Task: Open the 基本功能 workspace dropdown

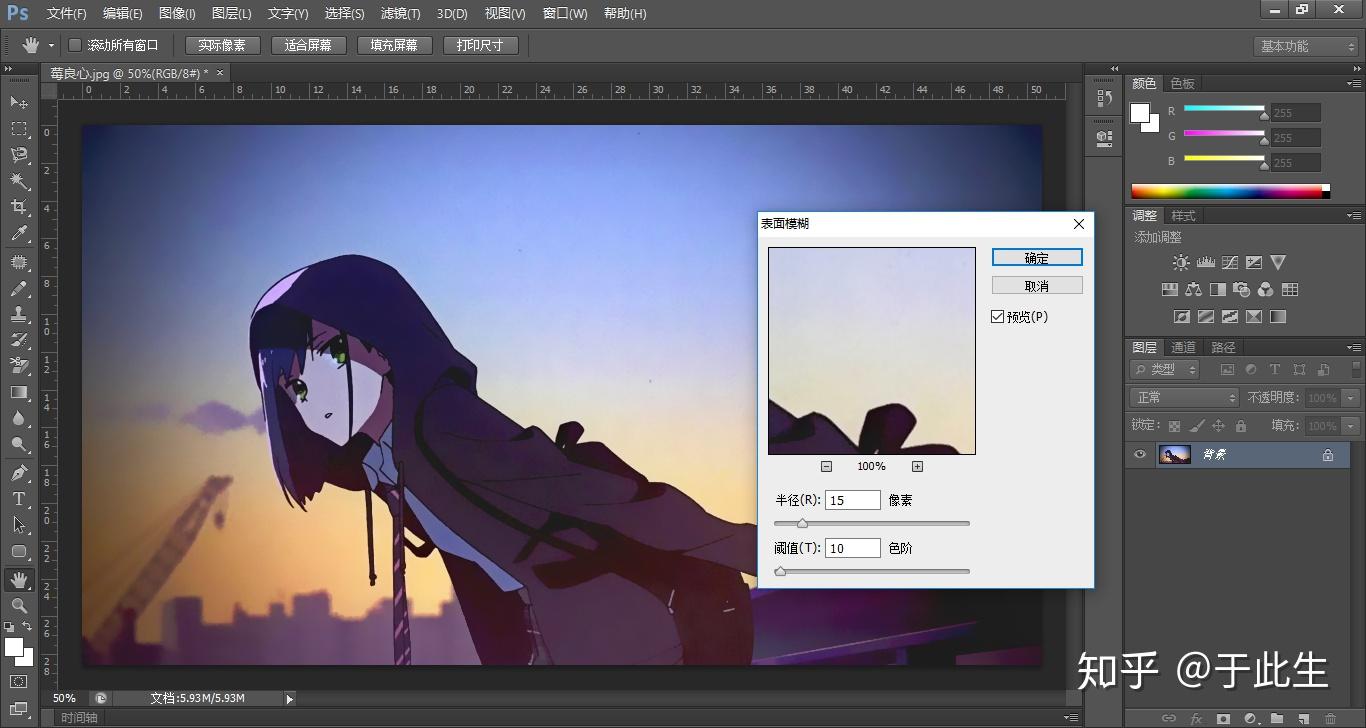Action: tap(1306, 46)
